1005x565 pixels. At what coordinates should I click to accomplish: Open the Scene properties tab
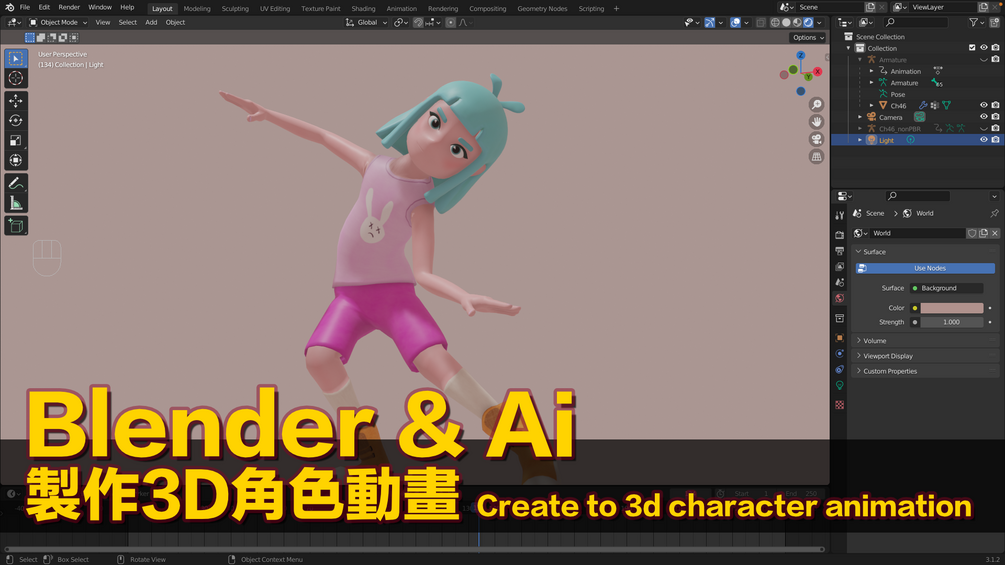(x=840, y=282)
